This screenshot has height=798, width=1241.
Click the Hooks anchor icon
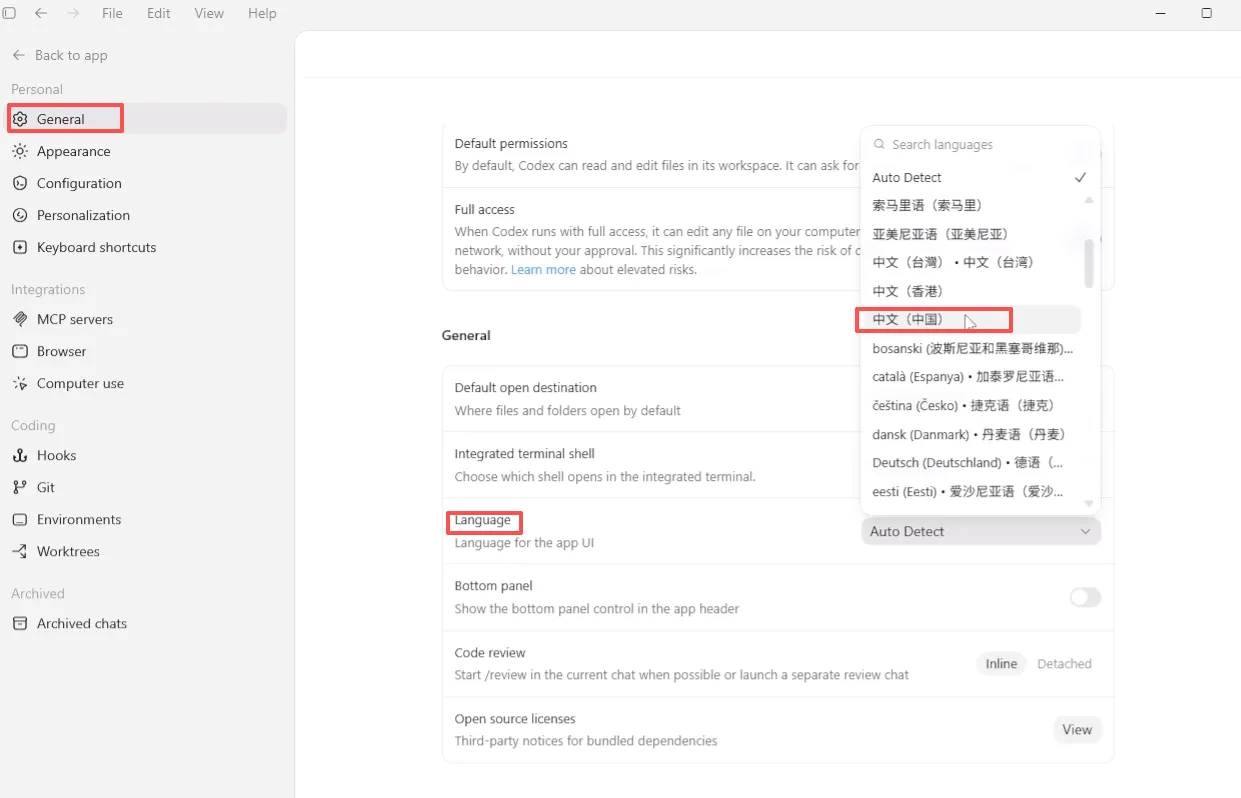pos(20,455)
